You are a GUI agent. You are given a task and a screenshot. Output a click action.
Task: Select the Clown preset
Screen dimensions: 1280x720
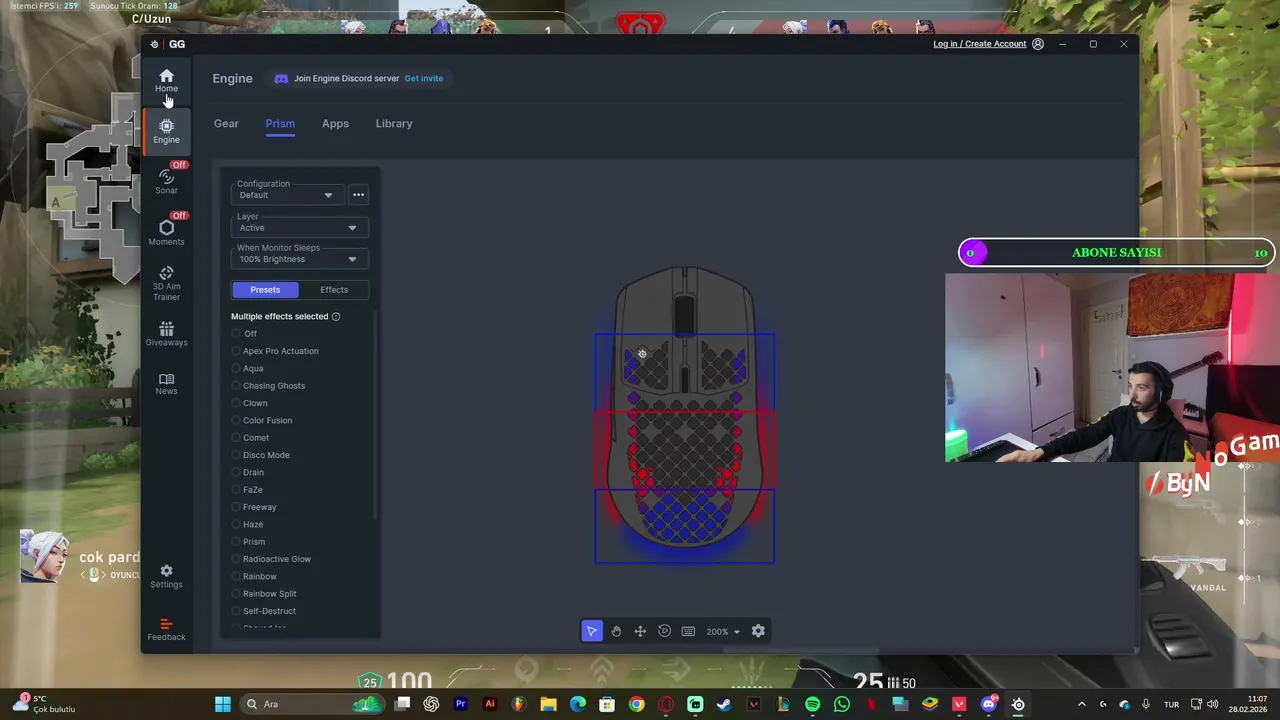(x=250, y=403)
